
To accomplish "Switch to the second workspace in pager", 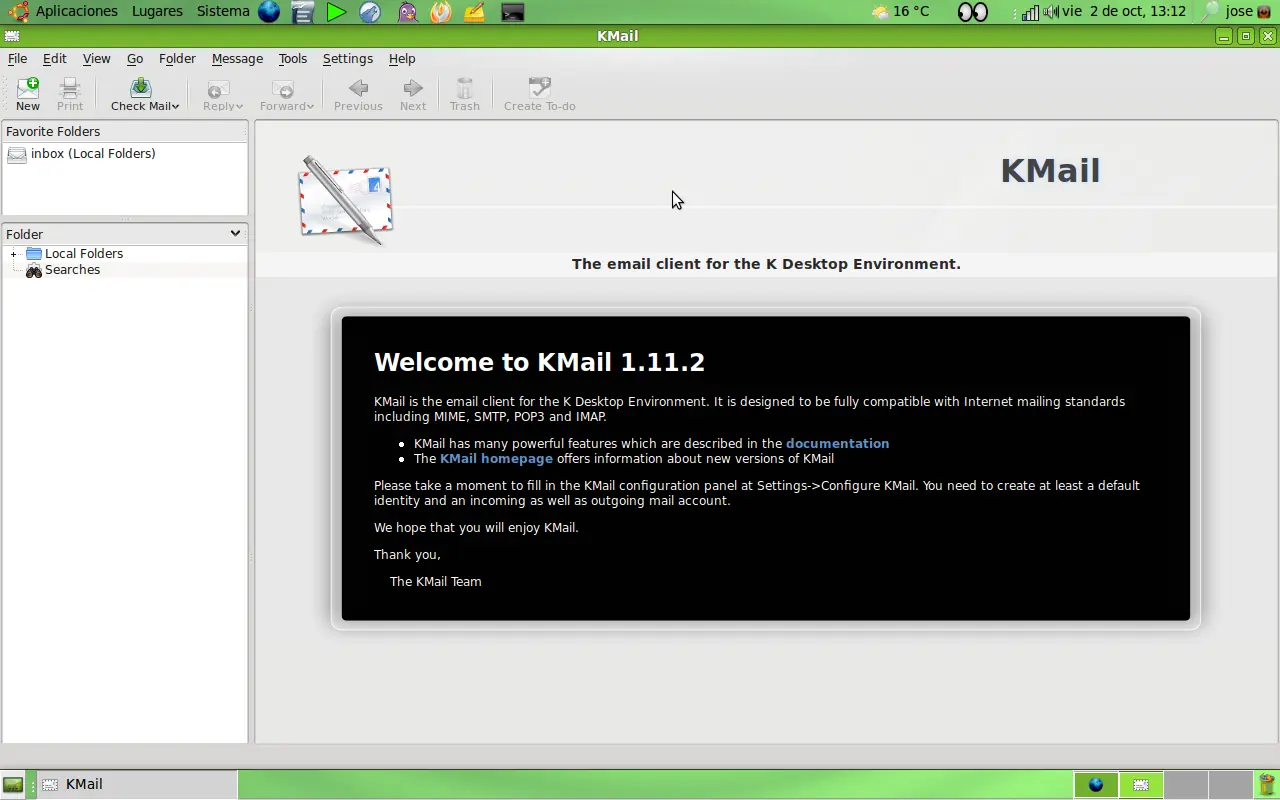I will click(x=1141, y=785).
